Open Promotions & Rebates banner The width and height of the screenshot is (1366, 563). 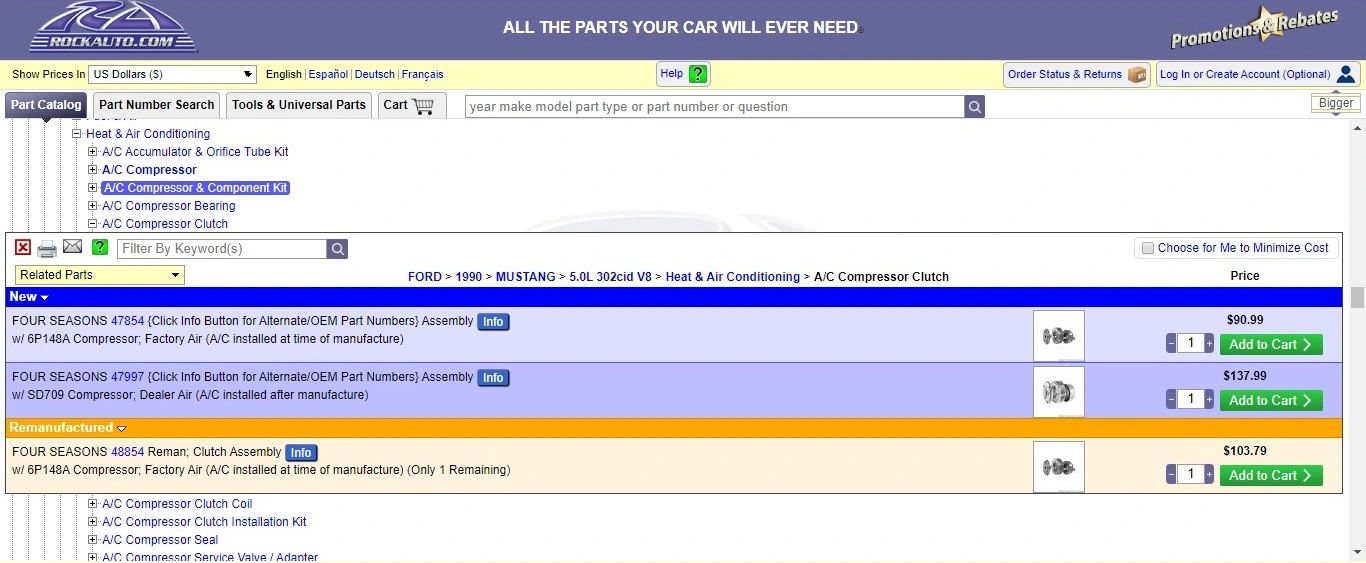tap(1254, 28)
